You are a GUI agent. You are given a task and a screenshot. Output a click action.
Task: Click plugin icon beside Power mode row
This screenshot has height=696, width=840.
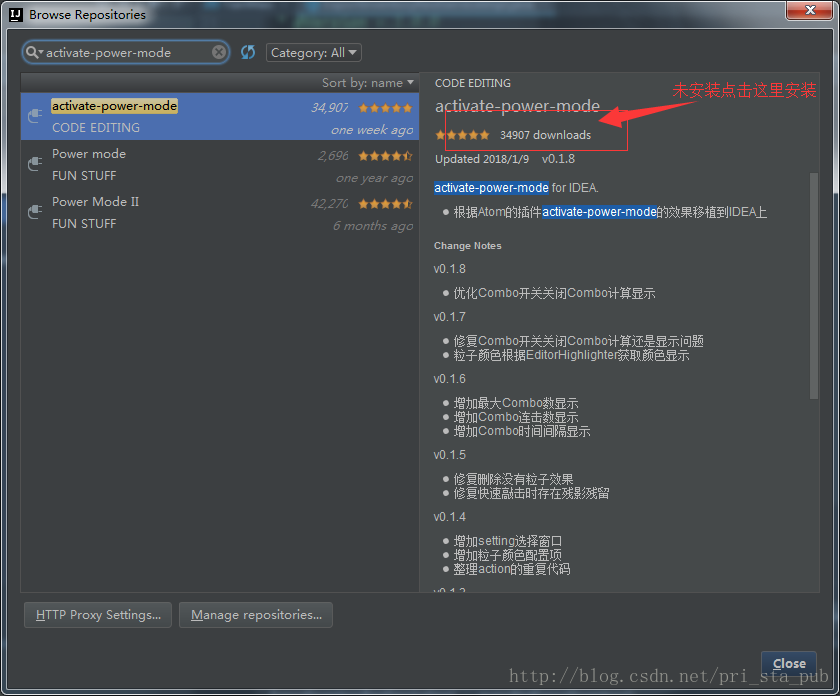point(35,163)
